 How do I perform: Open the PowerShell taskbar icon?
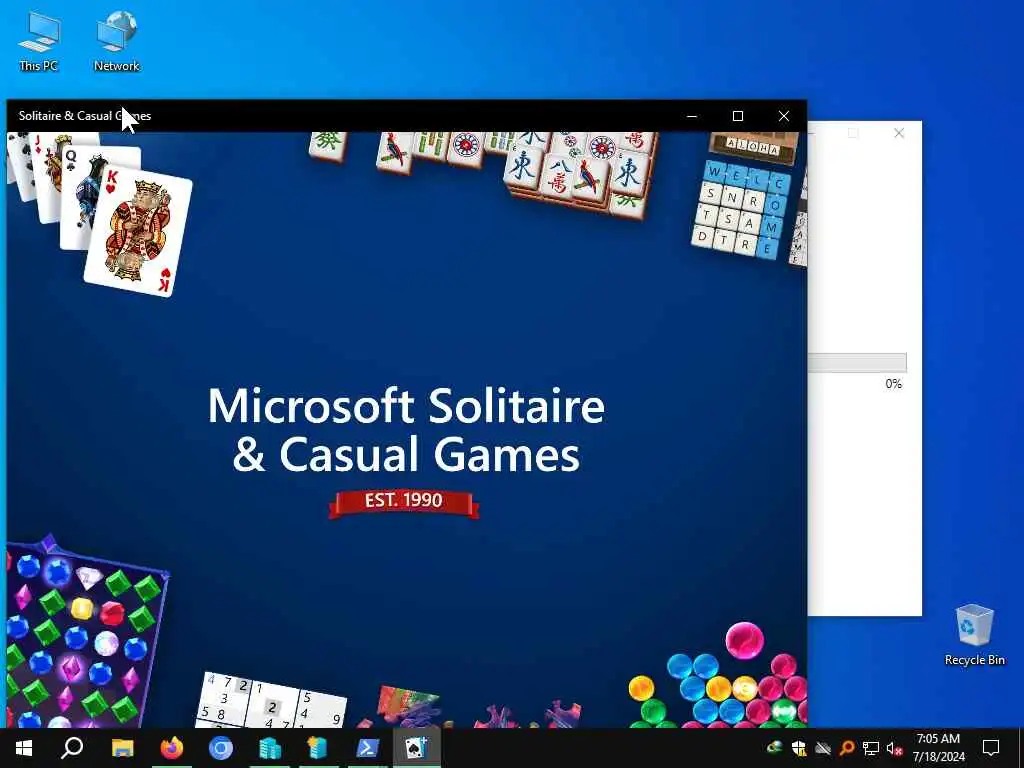[368, 748]
